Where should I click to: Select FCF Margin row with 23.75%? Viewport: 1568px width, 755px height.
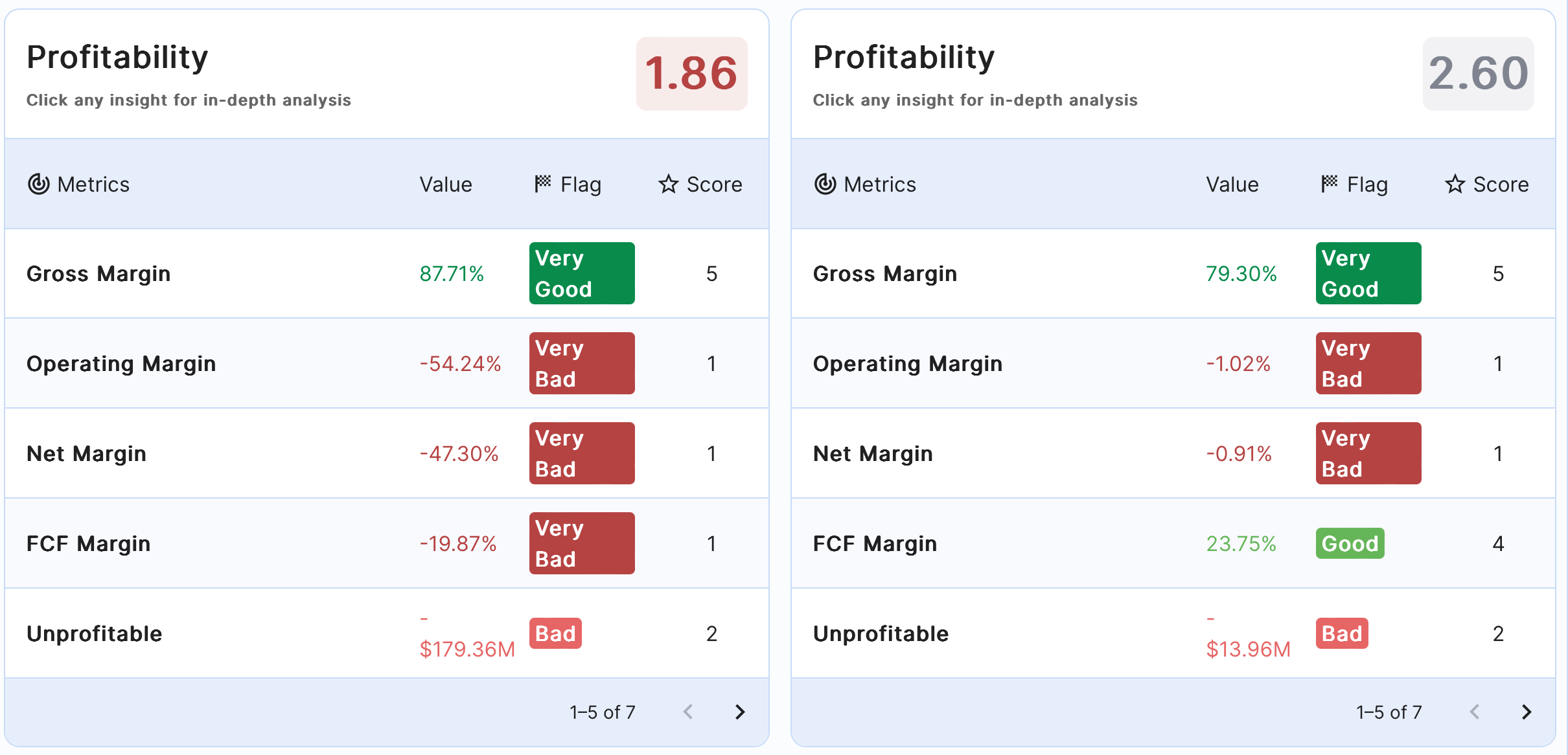click(875, 544)
